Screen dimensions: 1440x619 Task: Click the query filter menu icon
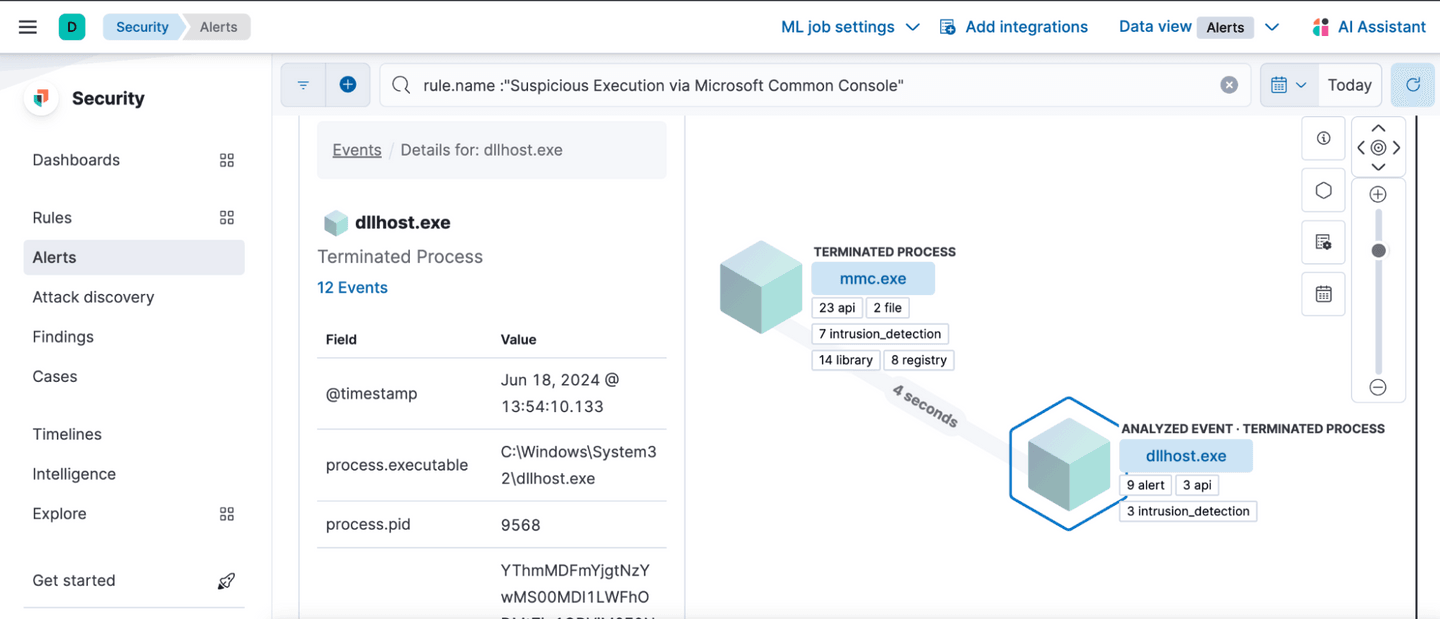point(303,85)
